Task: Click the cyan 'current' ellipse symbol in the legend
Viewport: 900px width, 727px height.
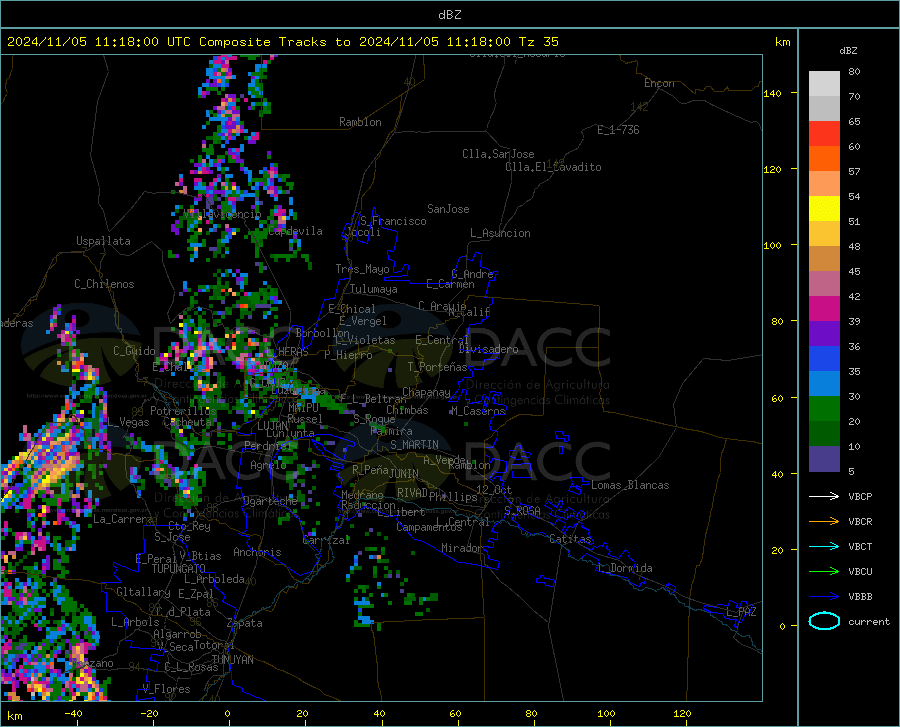Action: pyautogui.click(x=824, y=621)
